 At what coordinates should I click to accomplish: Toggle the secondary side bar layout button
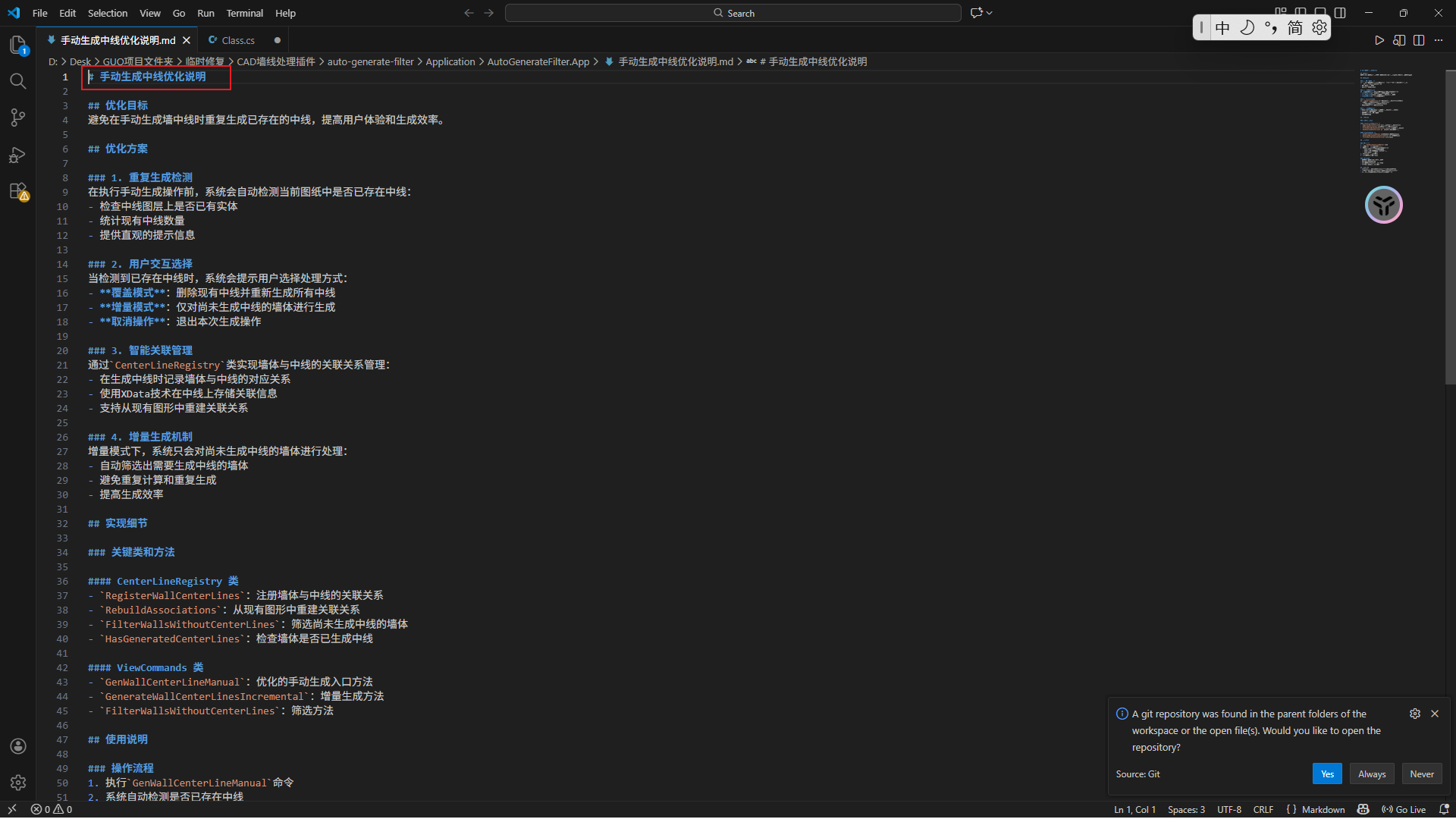tap(1340, 13)
